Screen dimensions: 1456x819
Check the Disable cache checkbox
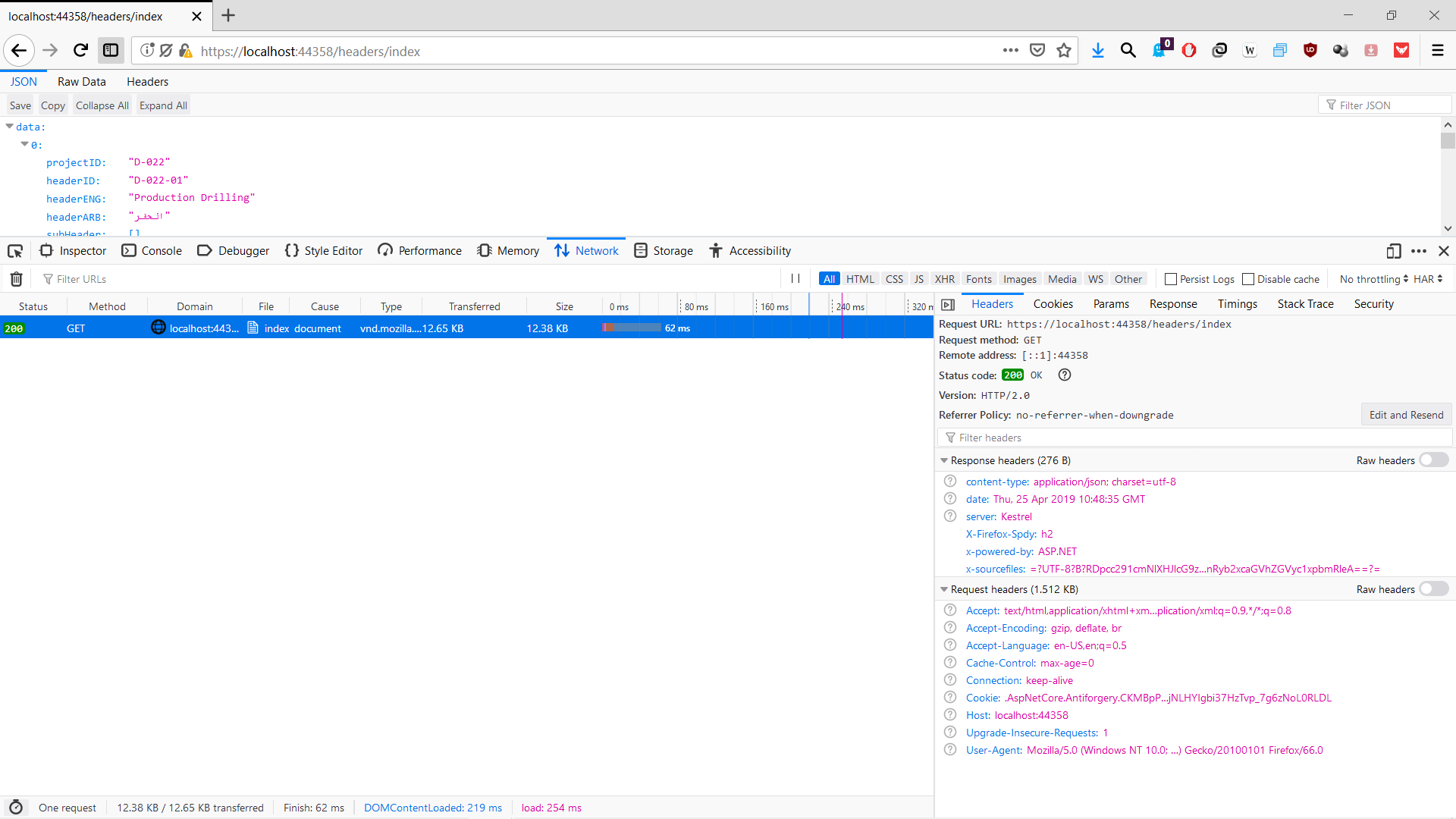[1248, 279]
